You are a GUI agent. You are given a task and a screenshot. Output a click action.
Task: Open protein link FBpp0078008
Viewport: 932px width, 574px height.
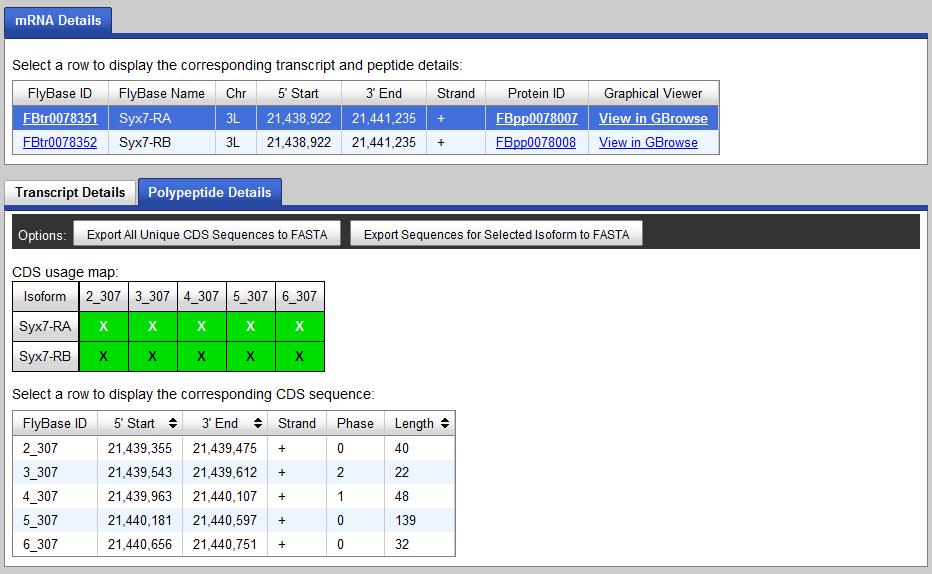click(536, 143)
